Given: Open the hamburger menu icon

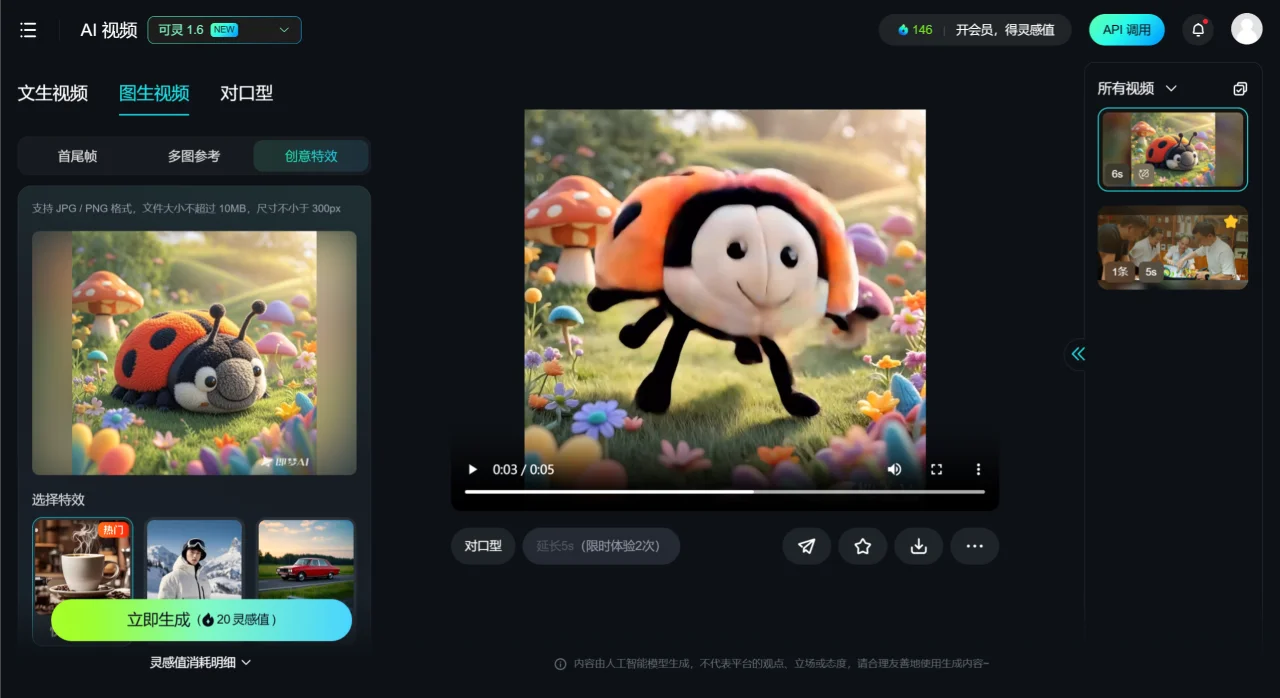Looking at the screenshot, I should tap(28, 30).
